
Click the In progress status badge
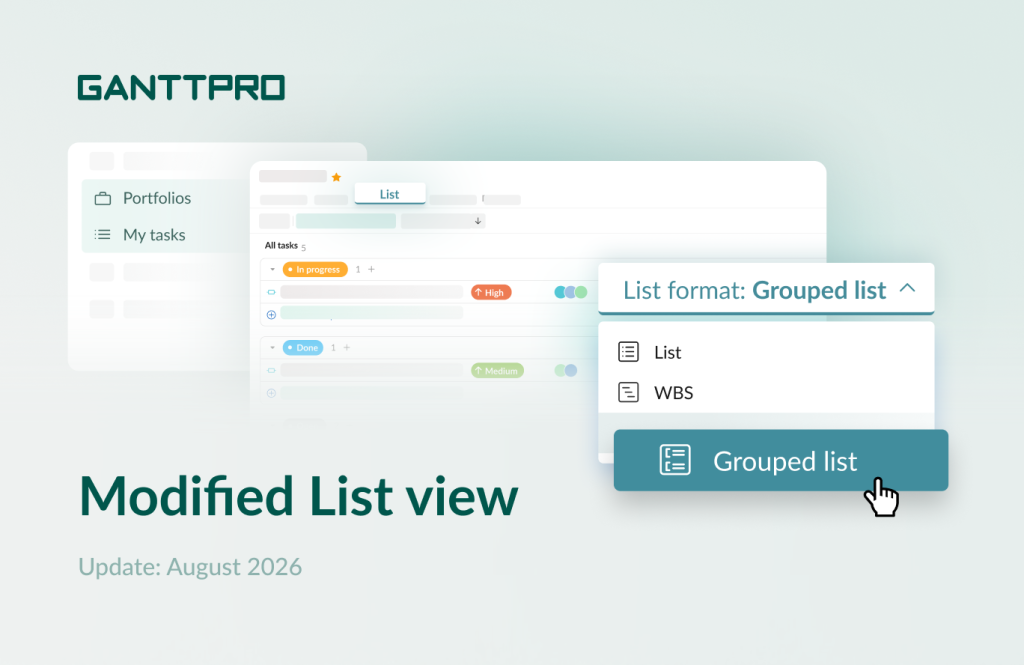pyautogui.click(x=315, y=269)
